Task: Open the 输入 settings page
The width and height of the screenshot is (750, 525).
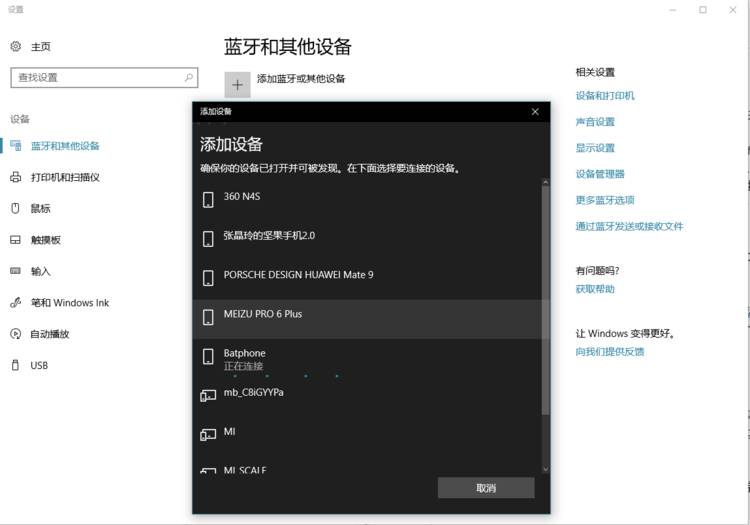Action: (x=41, y=271)
